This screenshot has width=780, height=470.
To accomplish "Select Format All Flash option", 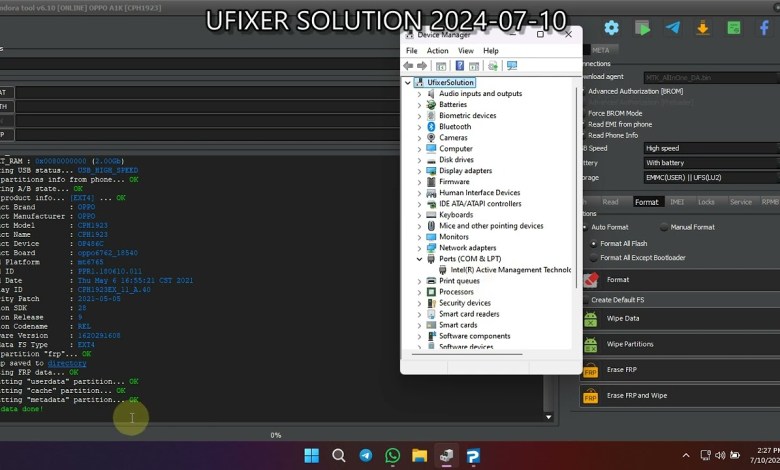I will (593, 244).
